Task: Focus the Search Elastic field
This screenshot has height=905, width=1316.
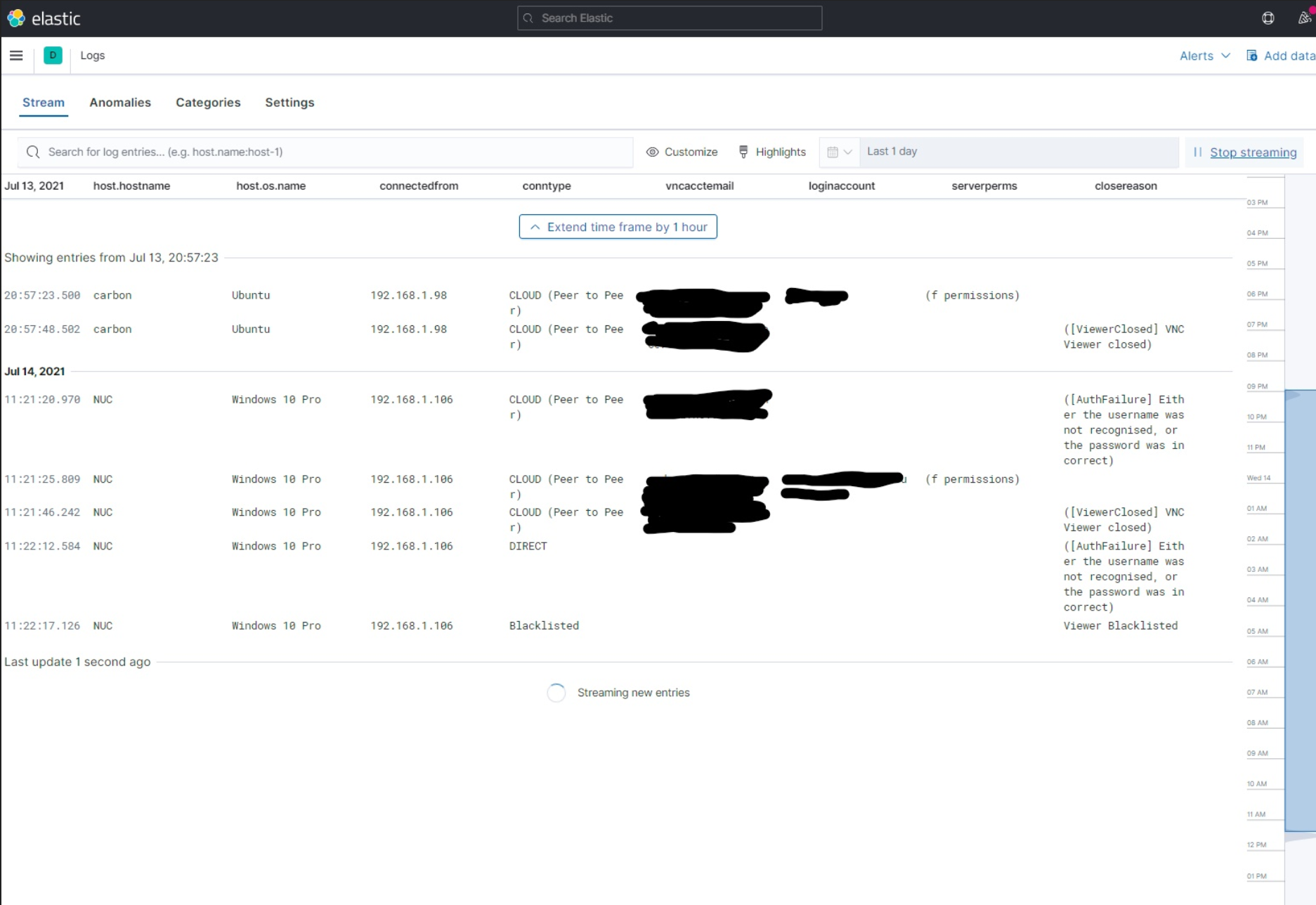Action: 670,18
